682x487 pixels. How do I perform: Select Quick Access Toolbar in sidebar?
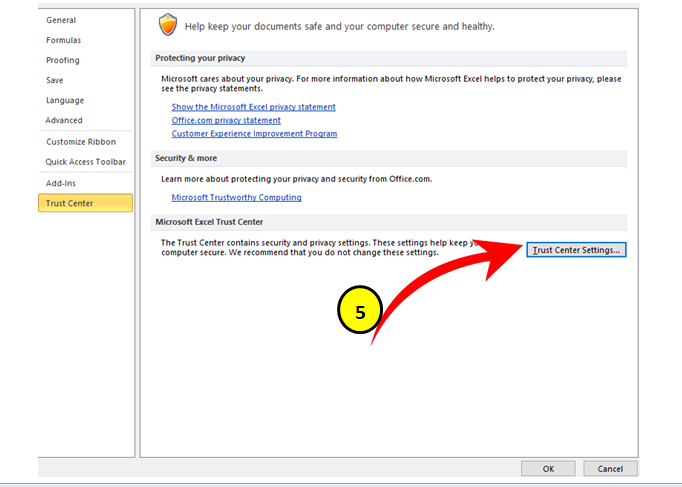(85, 162)
